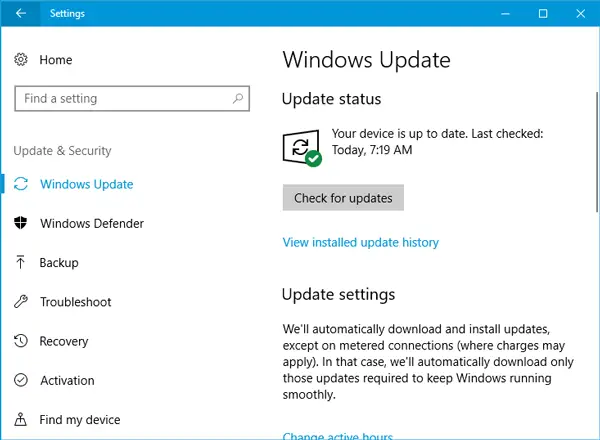Close the Settings window
This screenshot has width=600, height=440.
click(x=580, y=14)
